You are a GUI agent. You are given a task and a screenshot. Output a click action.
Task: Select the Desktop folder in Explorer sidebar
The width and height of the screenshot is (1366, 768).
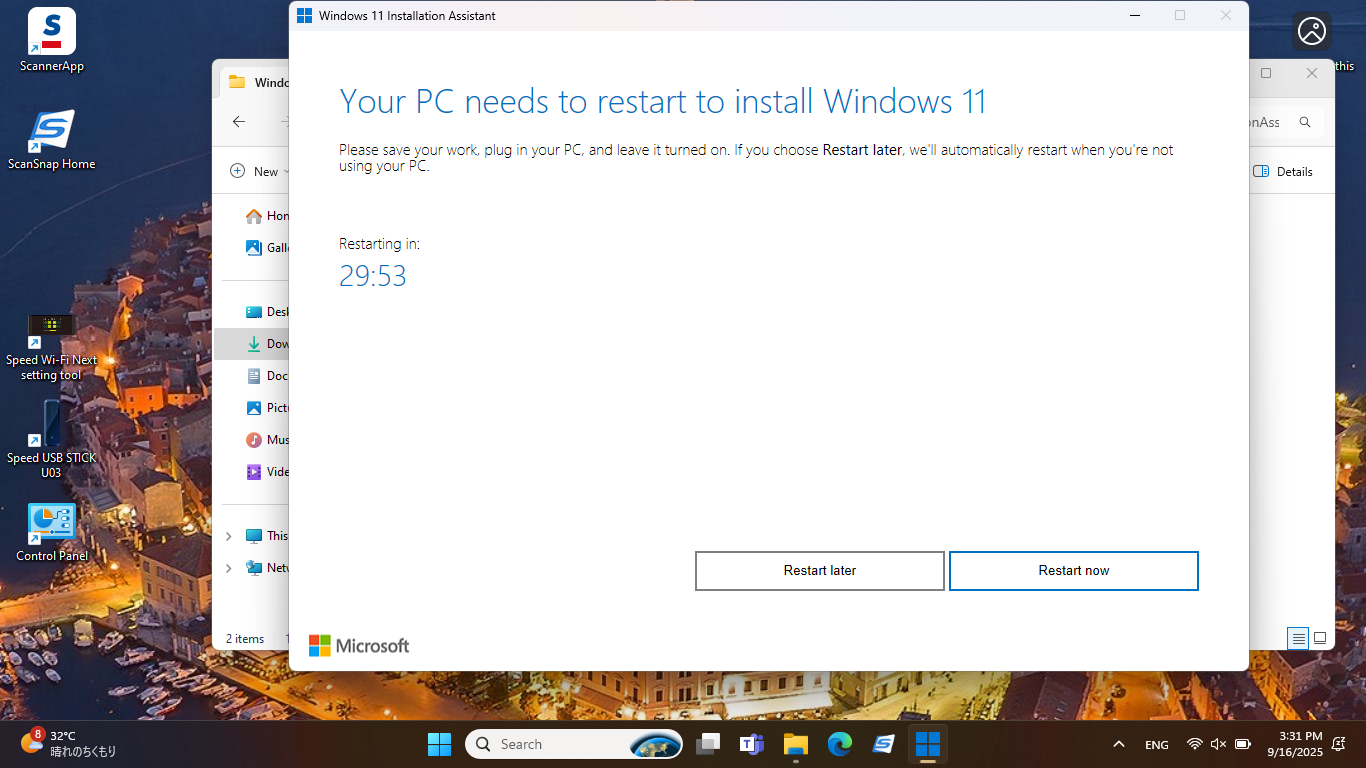click(x=268, y=312)
